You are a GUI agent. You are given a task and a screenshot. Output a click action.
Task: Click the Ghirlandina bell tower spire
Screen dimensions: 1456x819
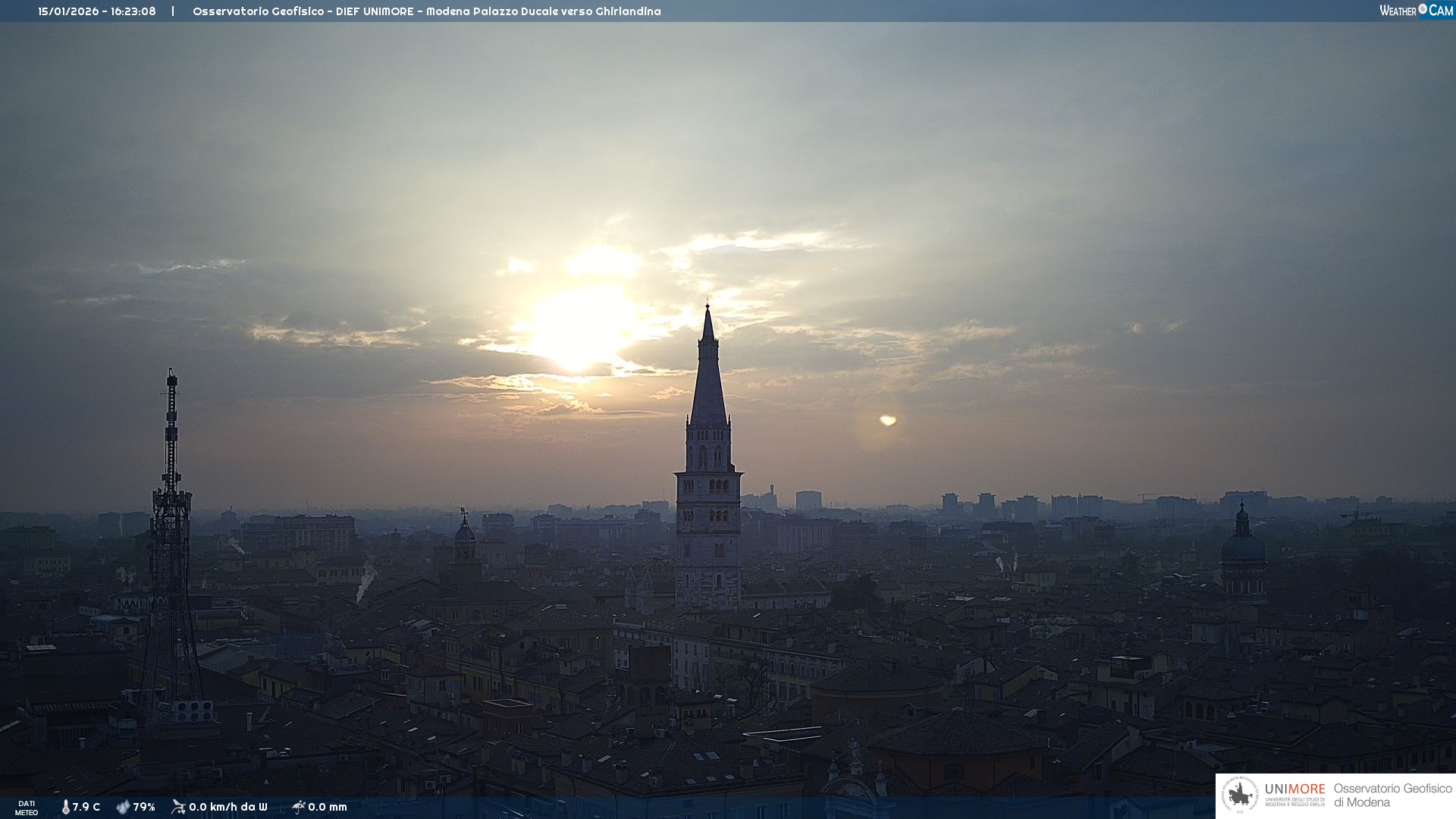point(708,379)
